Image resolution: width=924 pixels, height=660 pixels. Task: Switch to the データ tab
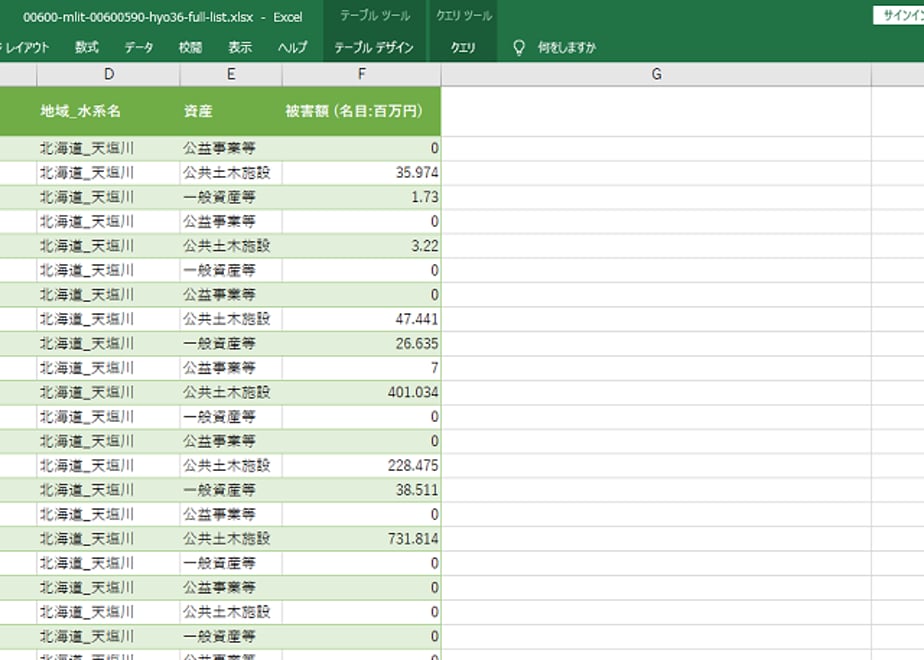coord(139,48)
